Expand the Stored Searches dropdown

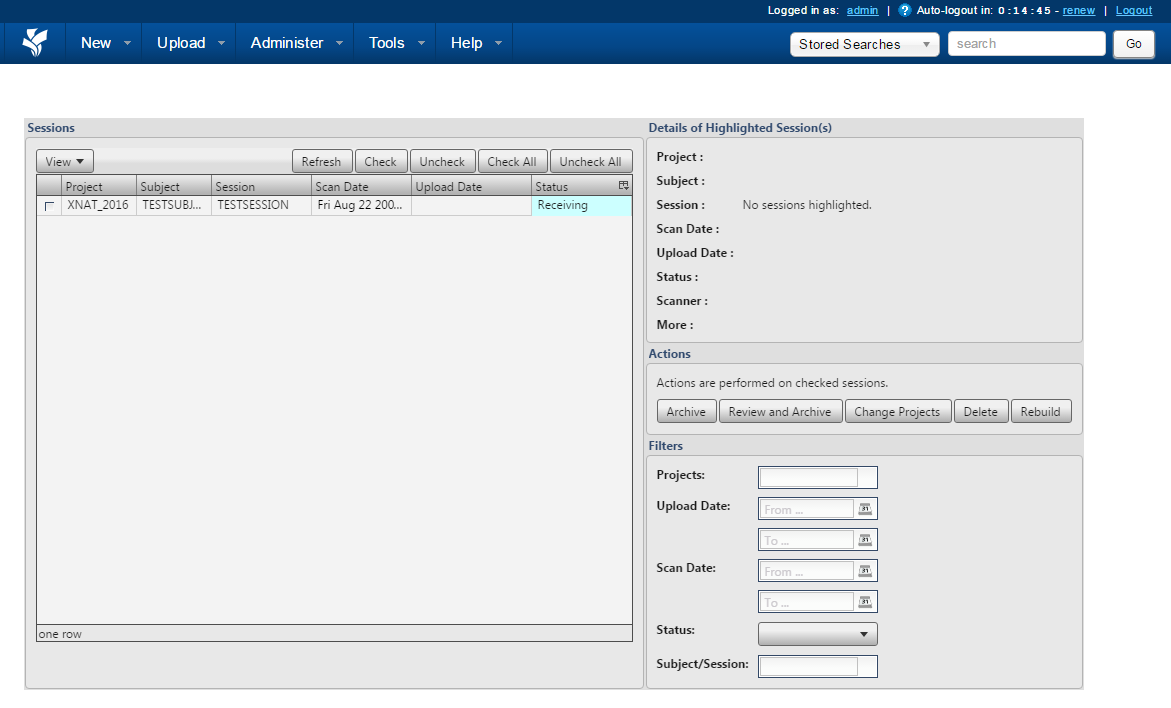(864, 44)
